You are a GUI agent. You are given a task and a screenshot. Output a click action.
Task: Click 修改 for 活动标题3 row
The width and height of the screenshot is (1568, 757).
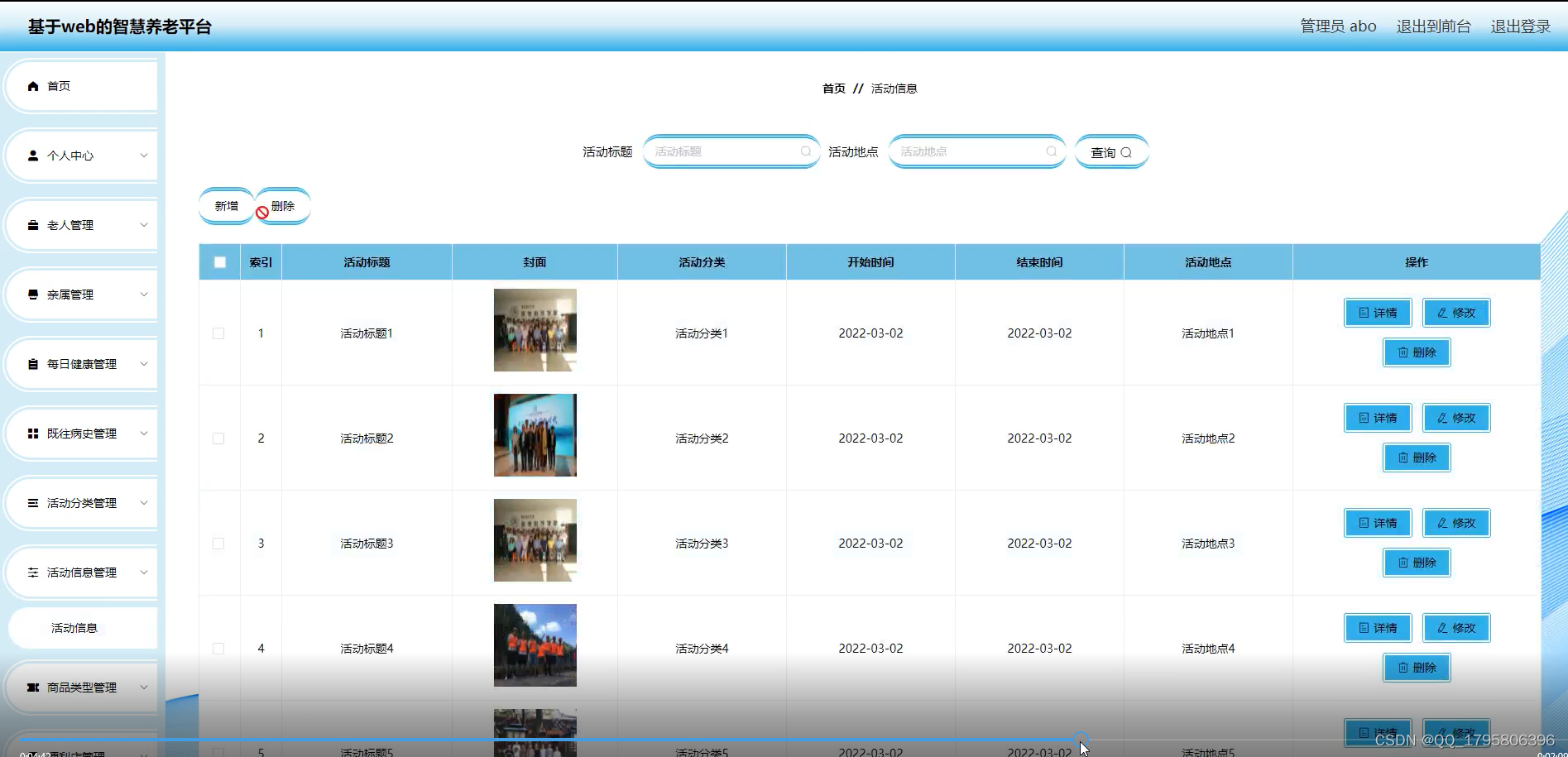pos(1456,523)
